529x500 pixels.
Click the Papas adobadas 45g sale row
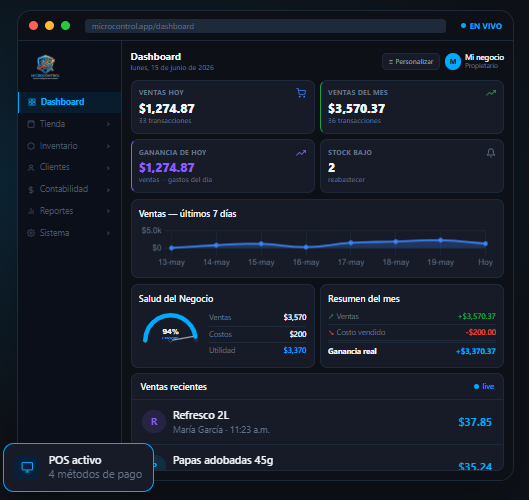tap(317, 458)
